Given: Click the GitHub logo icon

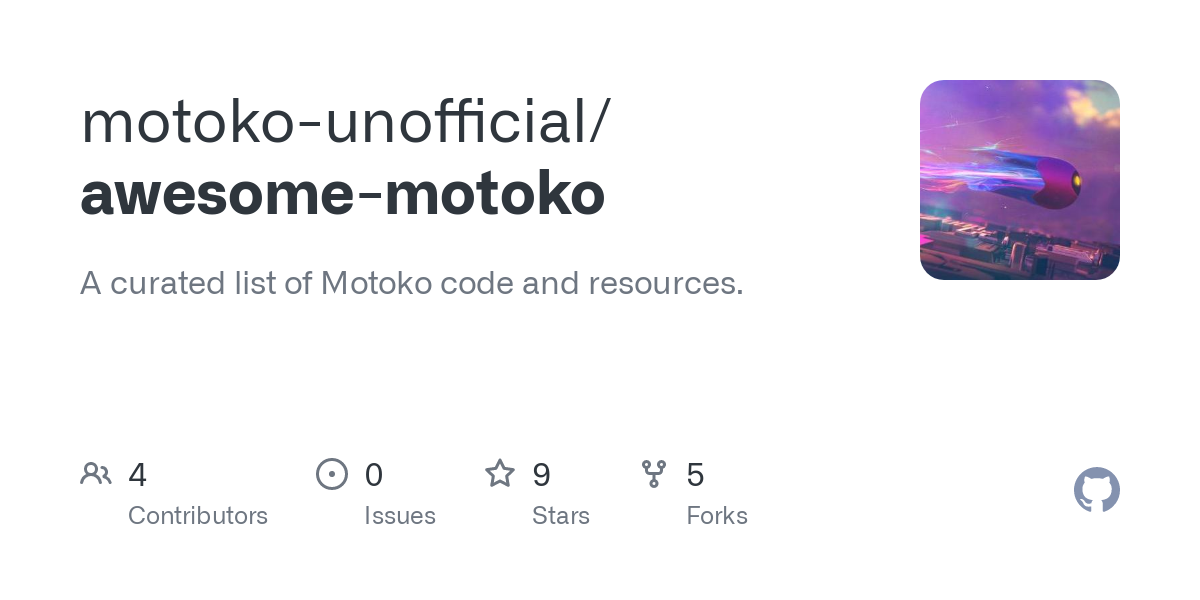Looking at the screenshot, I should pyautogui.click(x=1097, y=490).
